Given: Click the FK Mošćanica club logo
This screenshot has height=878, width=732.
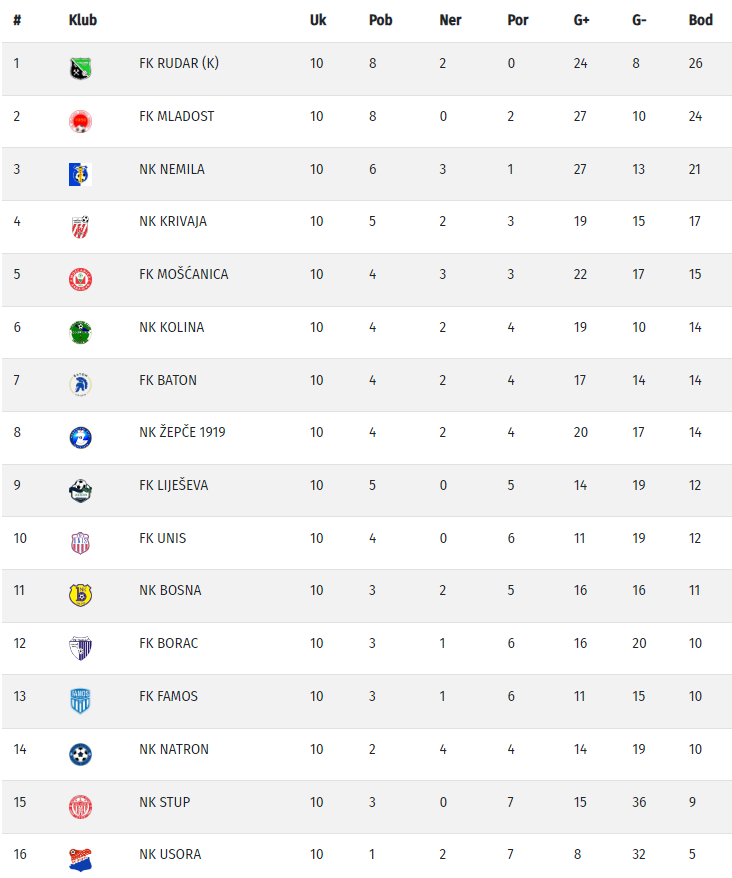Looking at the screenshot, I should (80, 280).
